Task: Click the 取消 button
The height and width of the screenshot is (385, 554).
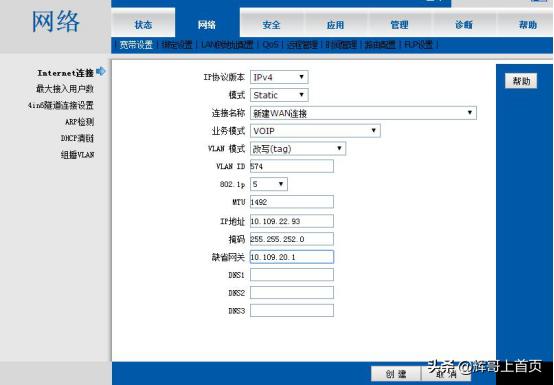Action: click(x=446, y=374)
